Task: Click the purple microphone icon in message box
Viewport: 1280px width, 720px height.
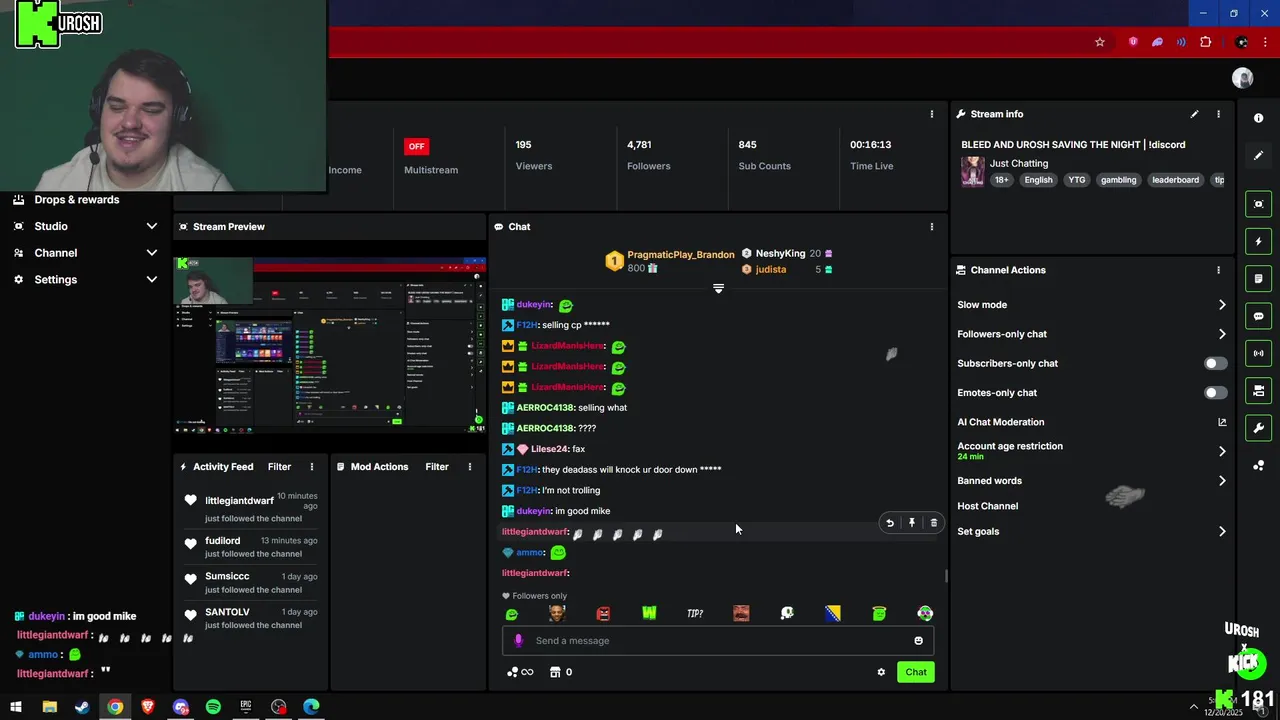Action: [x=518, y=641]
